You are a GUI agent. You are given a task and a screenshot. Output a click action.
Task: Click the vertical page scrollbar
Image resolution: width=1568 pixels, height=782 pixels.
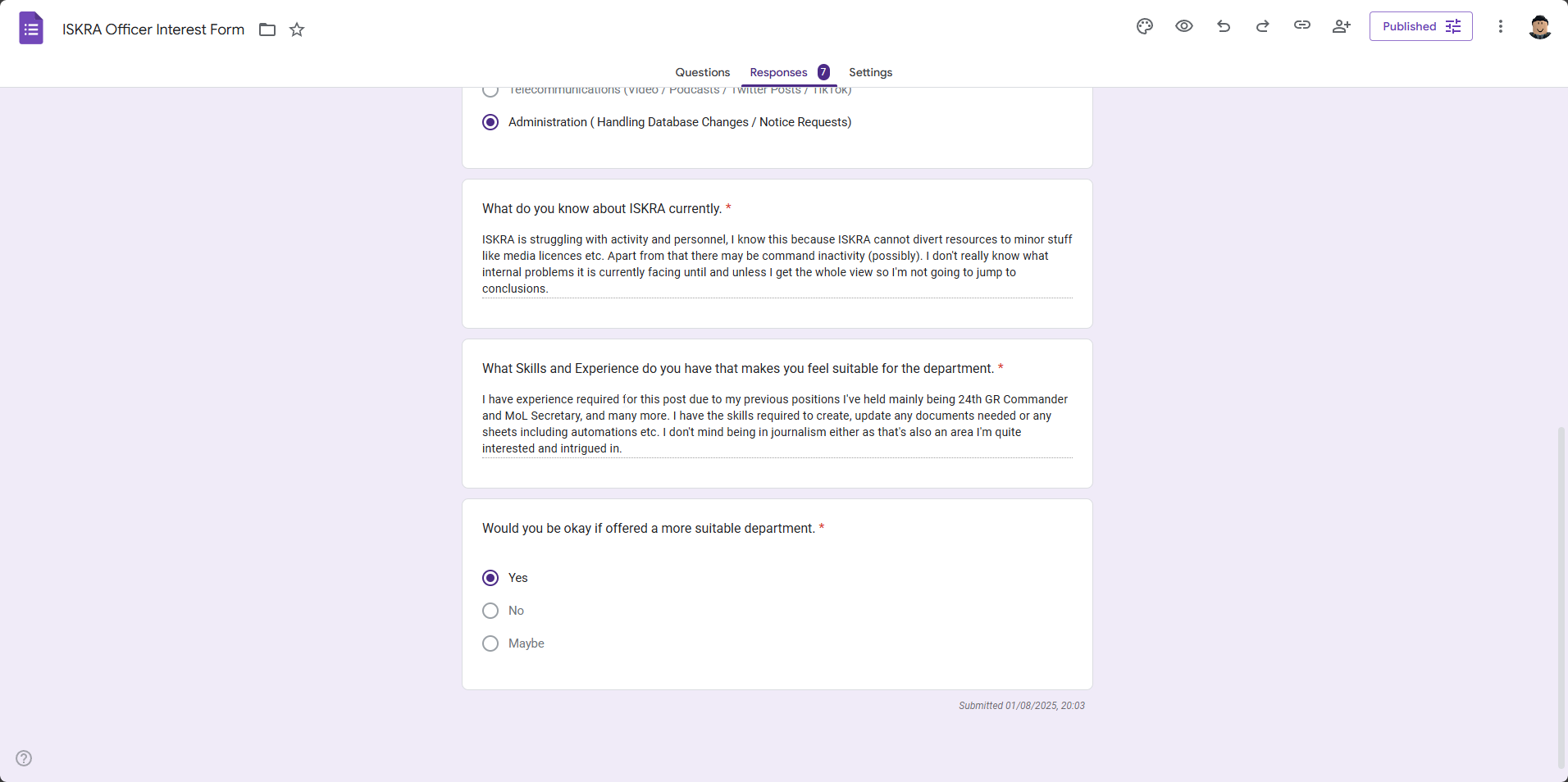click(x=1561, y=597)
